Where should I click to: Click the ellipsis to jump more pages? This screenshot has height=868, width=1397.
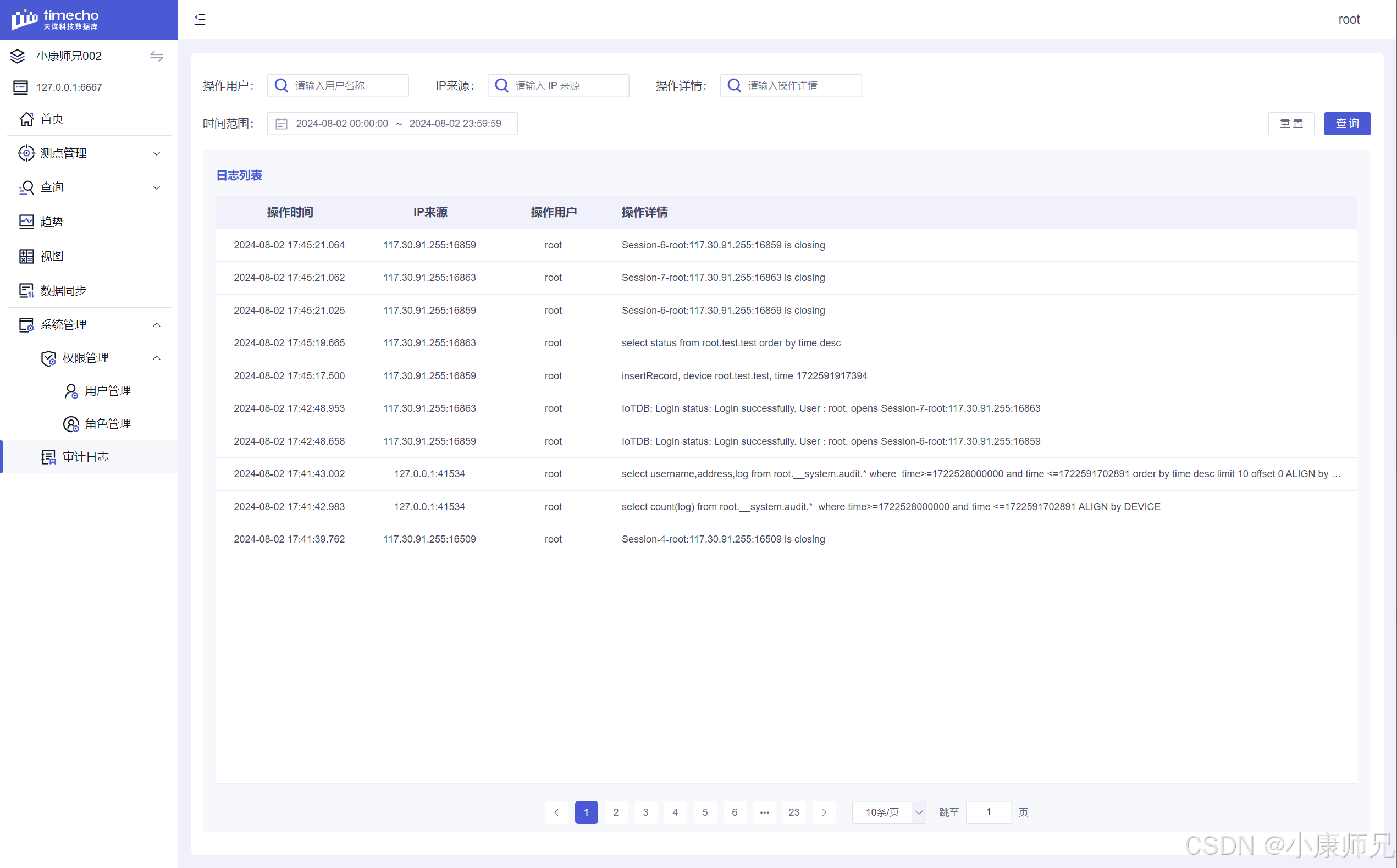coord(765,812)
